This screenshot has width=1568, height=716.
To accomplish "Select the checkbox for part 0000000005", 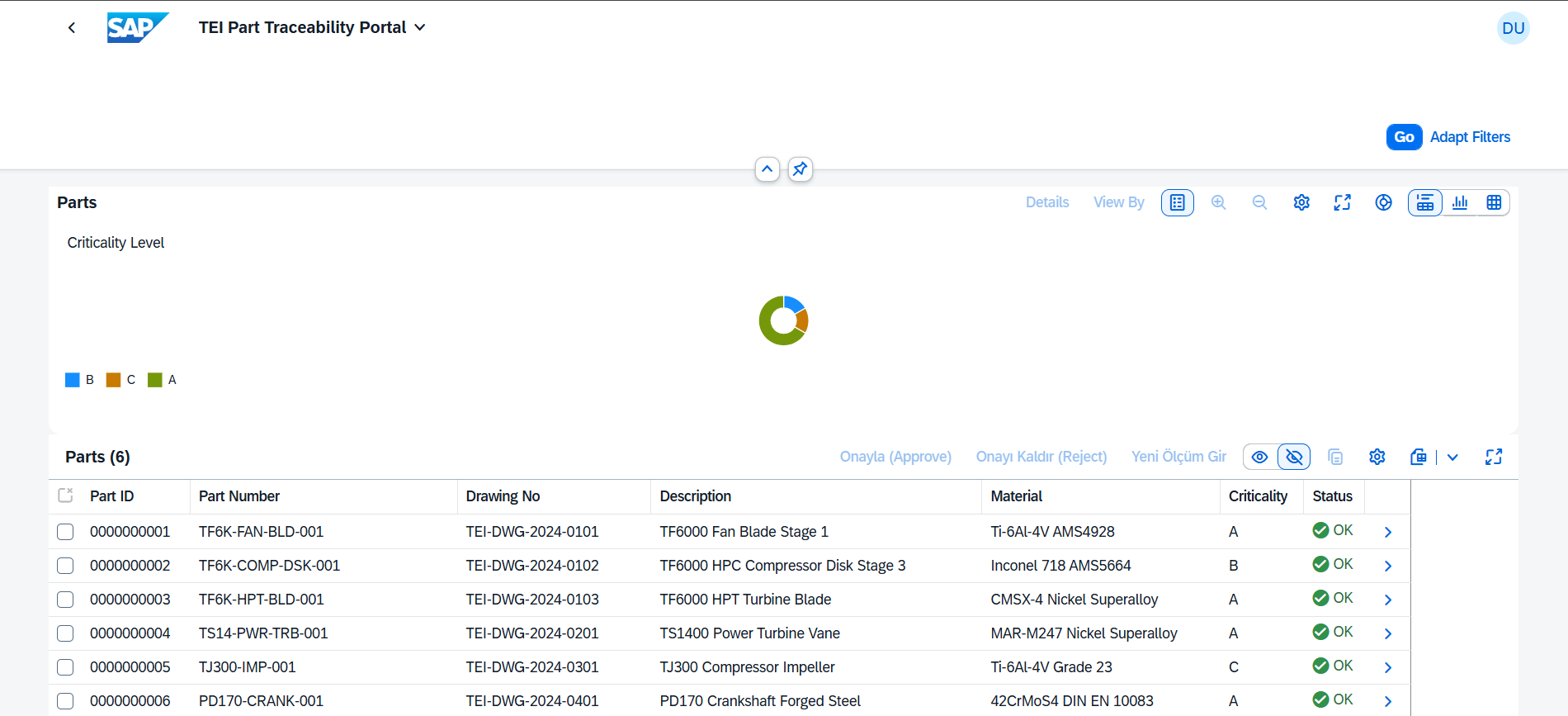I will click(65, 667).
